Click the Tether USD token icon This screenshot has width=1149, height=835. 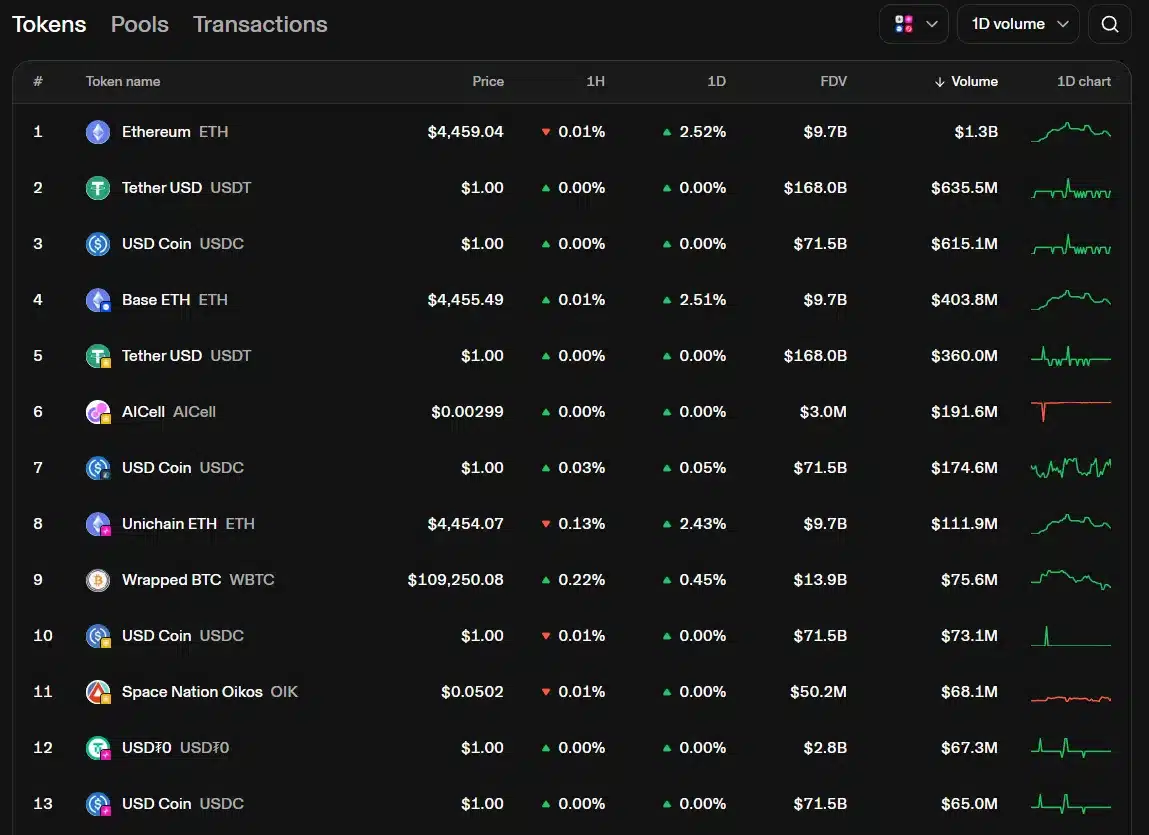(x=97, y=187)
